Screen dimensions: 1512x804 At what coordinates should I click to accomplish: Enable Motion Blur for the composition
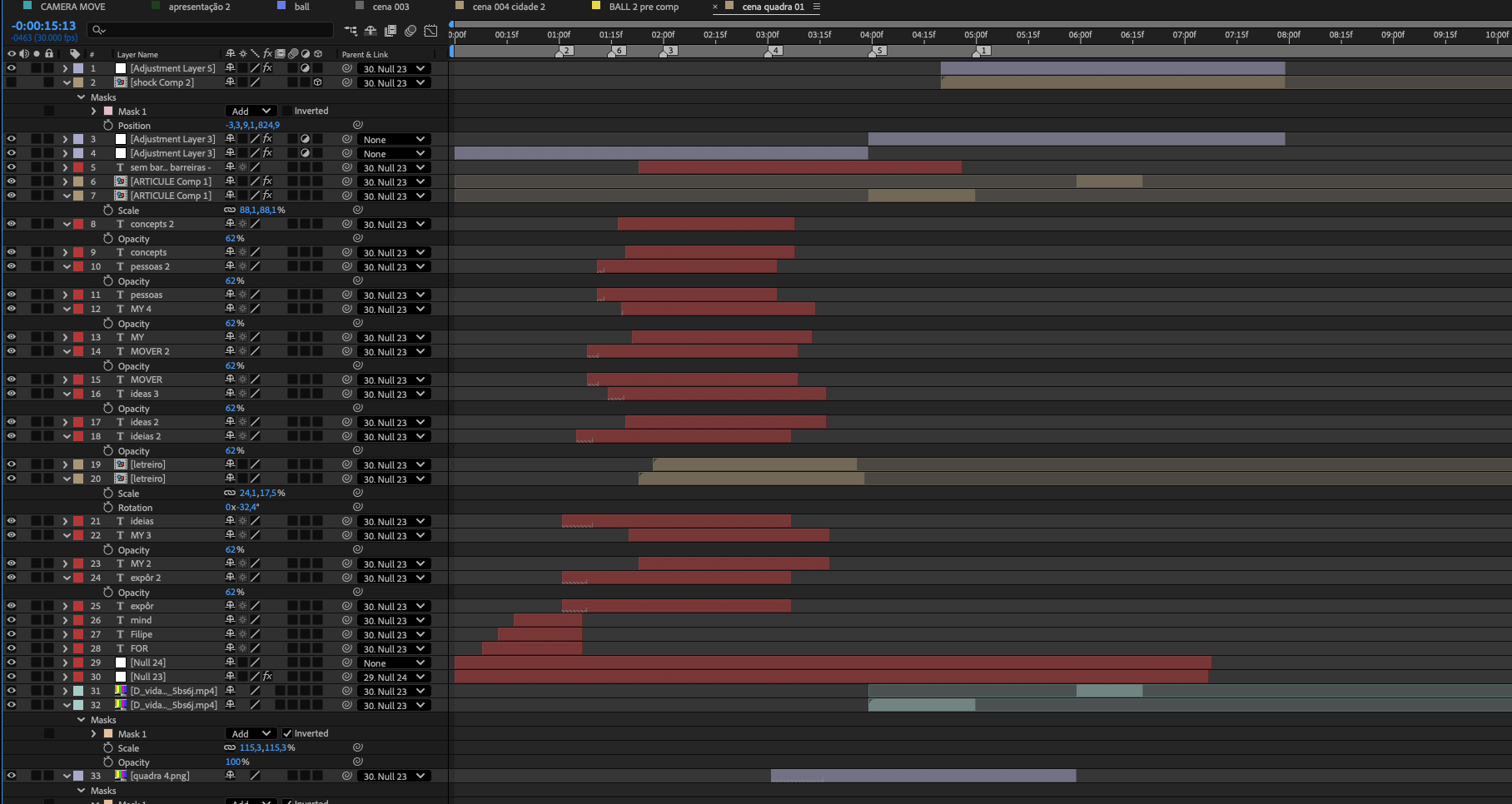click(x=410, y=31)
